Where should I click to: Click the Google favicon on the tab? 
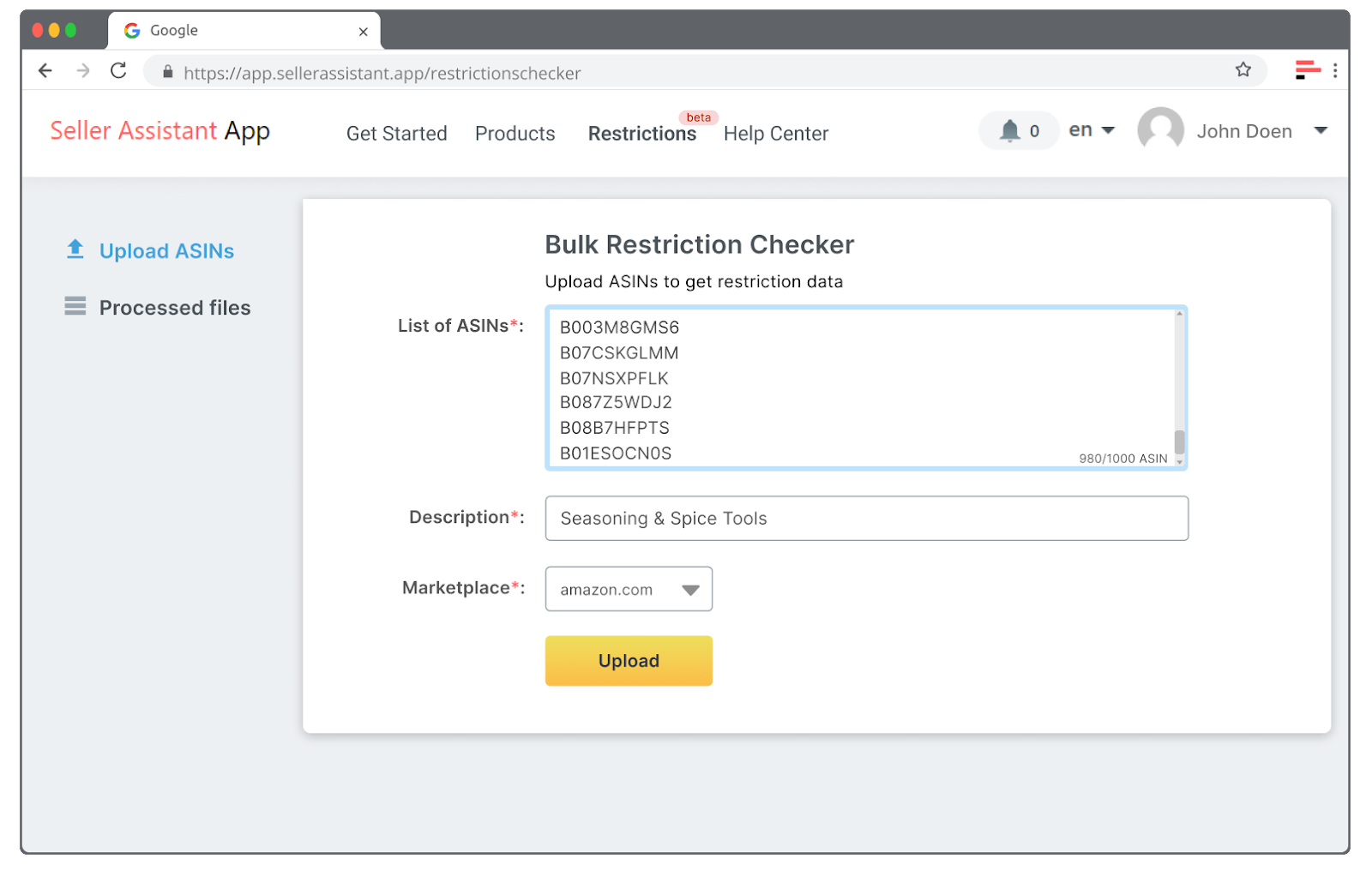click(x=131, y=30)
